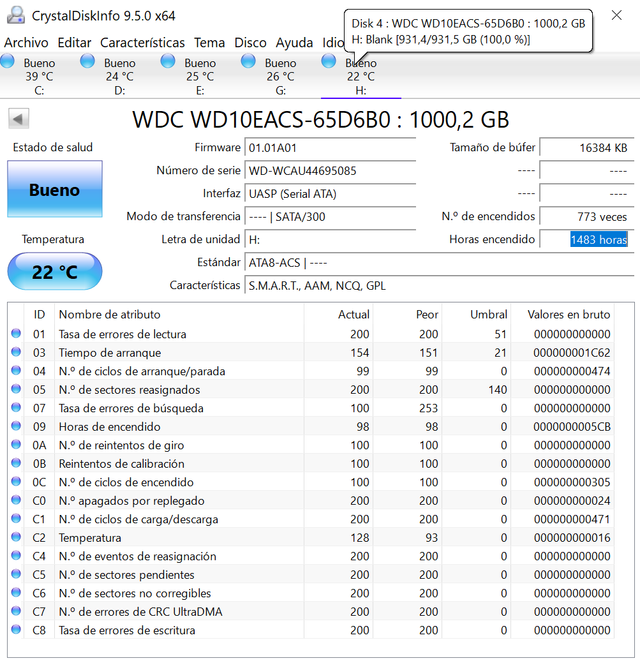Click status dot for N.º de reintentos de giro
The image size is (640, 663).
click(x=16, y=445)
